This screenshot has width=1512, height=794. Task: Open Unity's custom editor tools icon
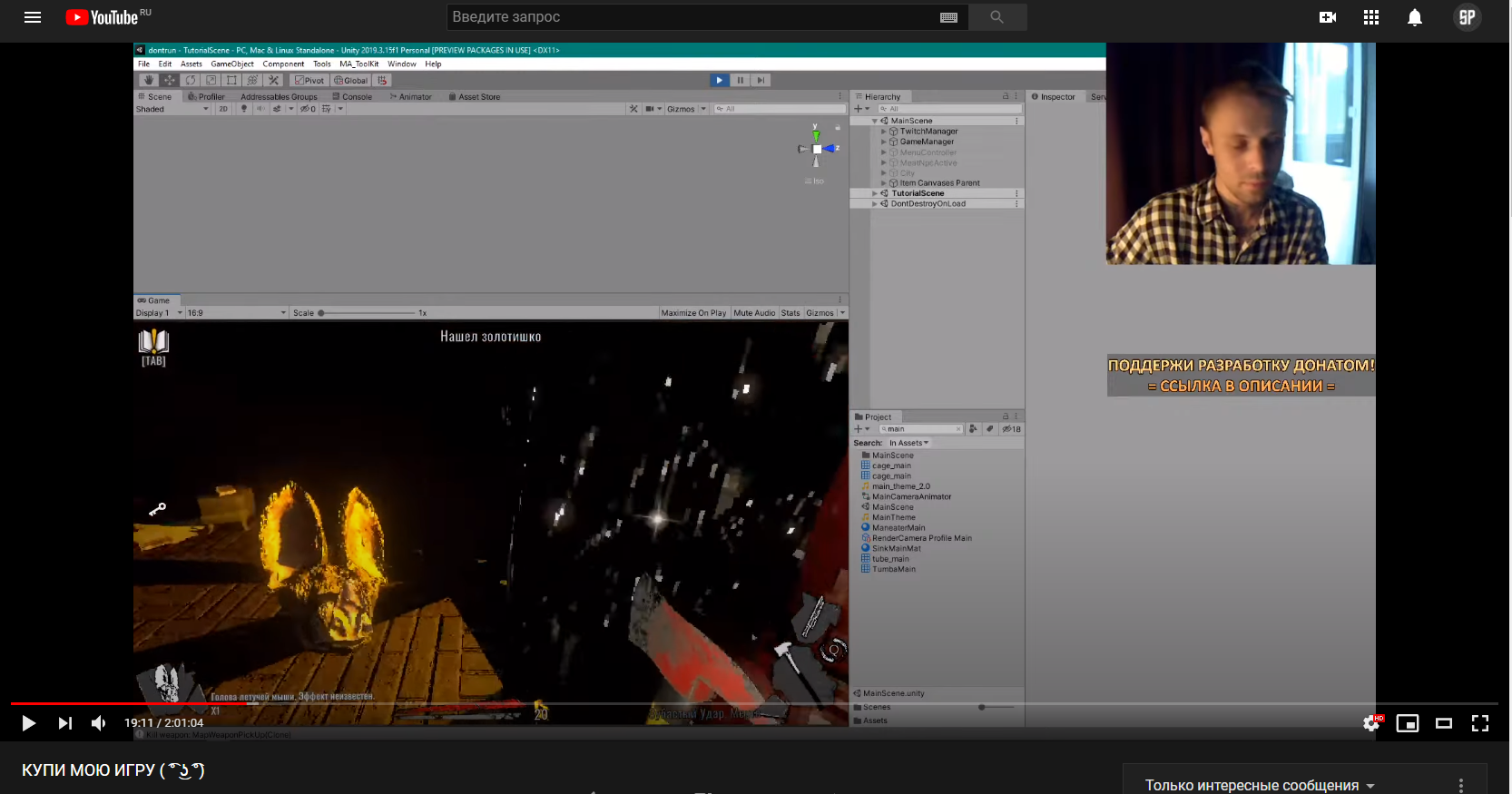click(x=273, y=80)
